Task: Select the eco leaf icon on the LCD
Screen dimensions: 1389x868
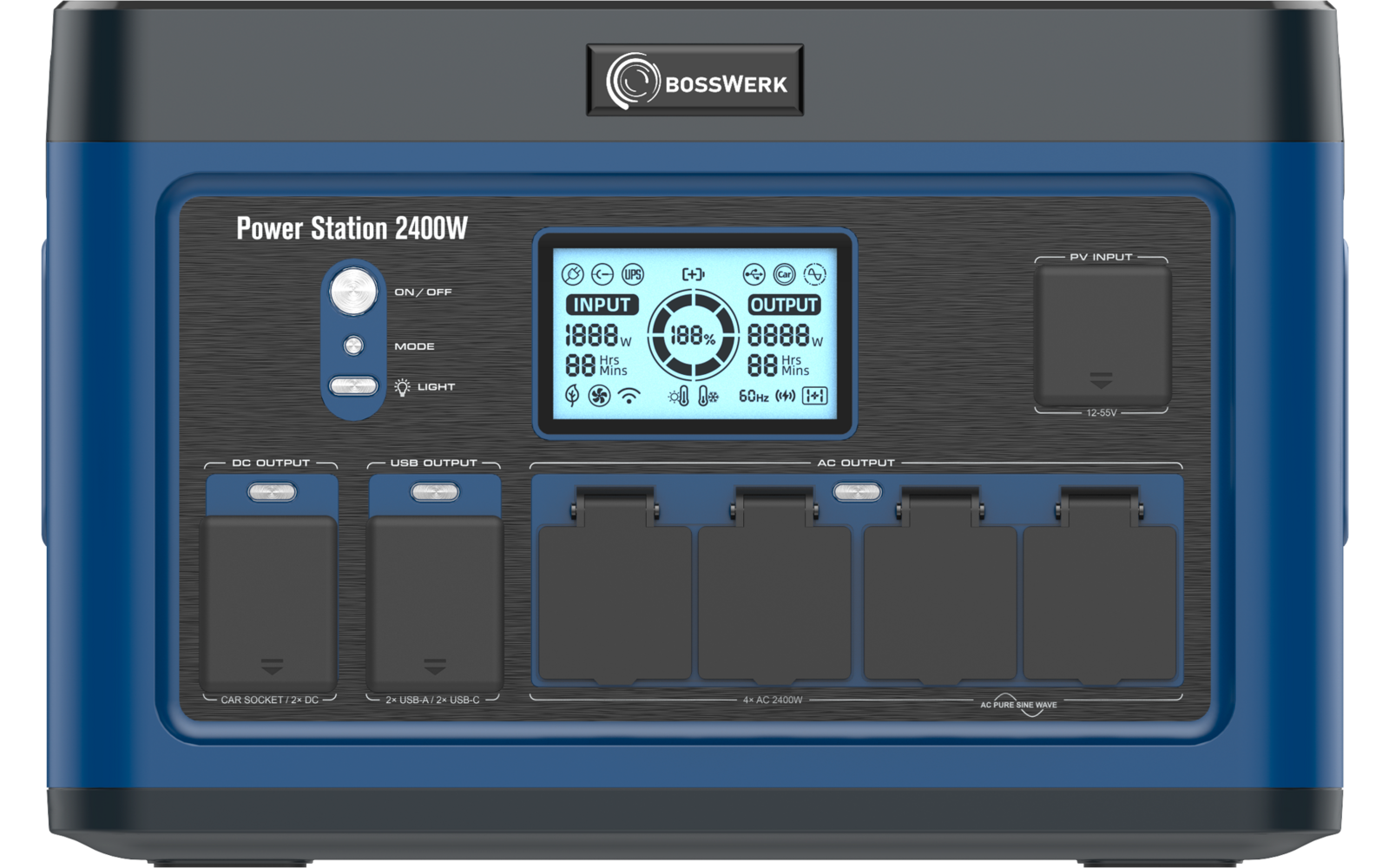Action: click(x=572, y=396)
